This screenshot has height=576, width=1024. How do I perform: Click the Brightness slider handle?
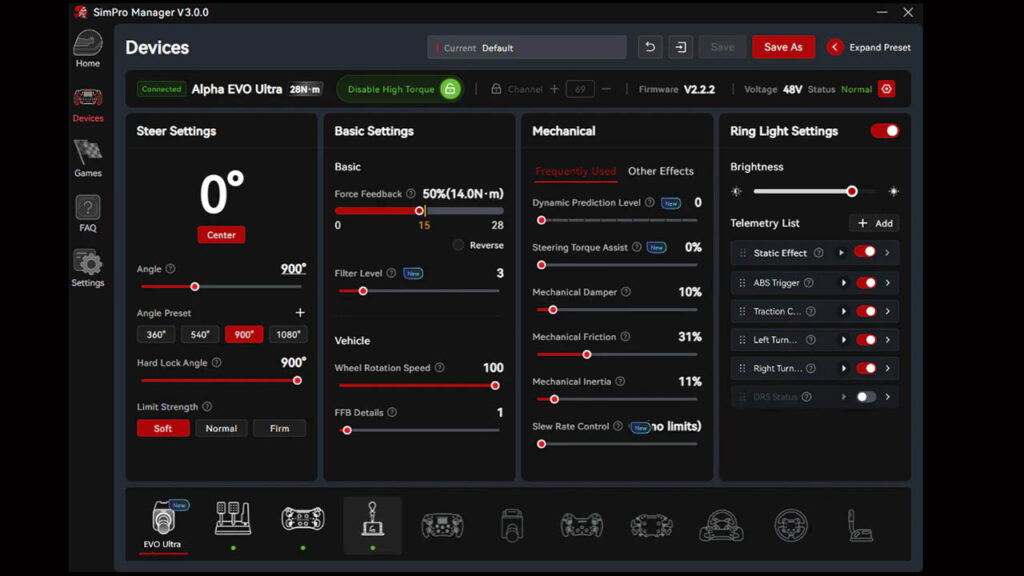852,191
